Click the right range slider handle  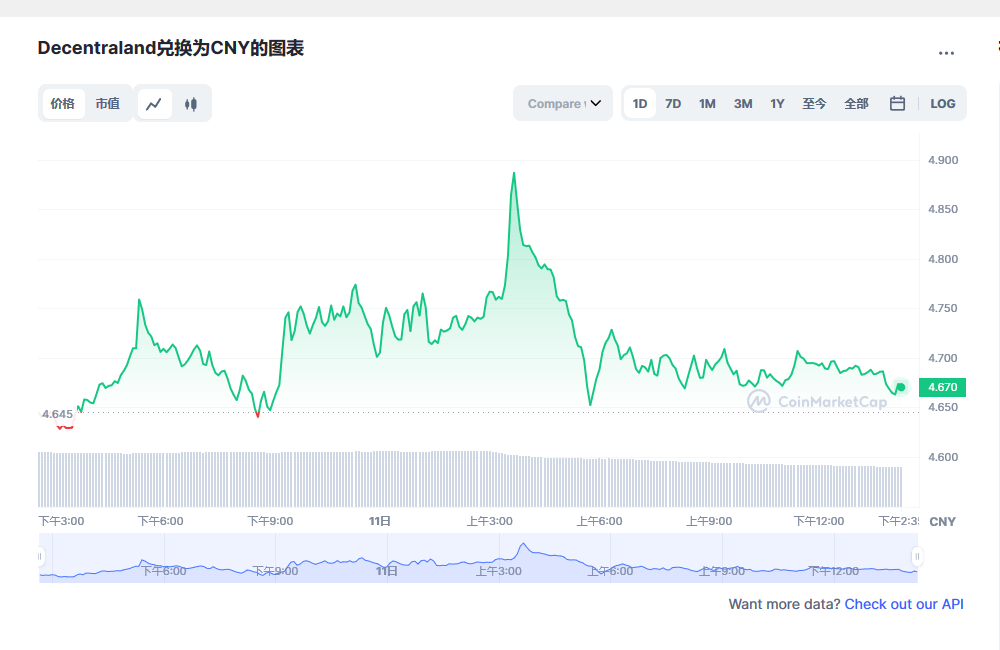[x=917, y=556]
